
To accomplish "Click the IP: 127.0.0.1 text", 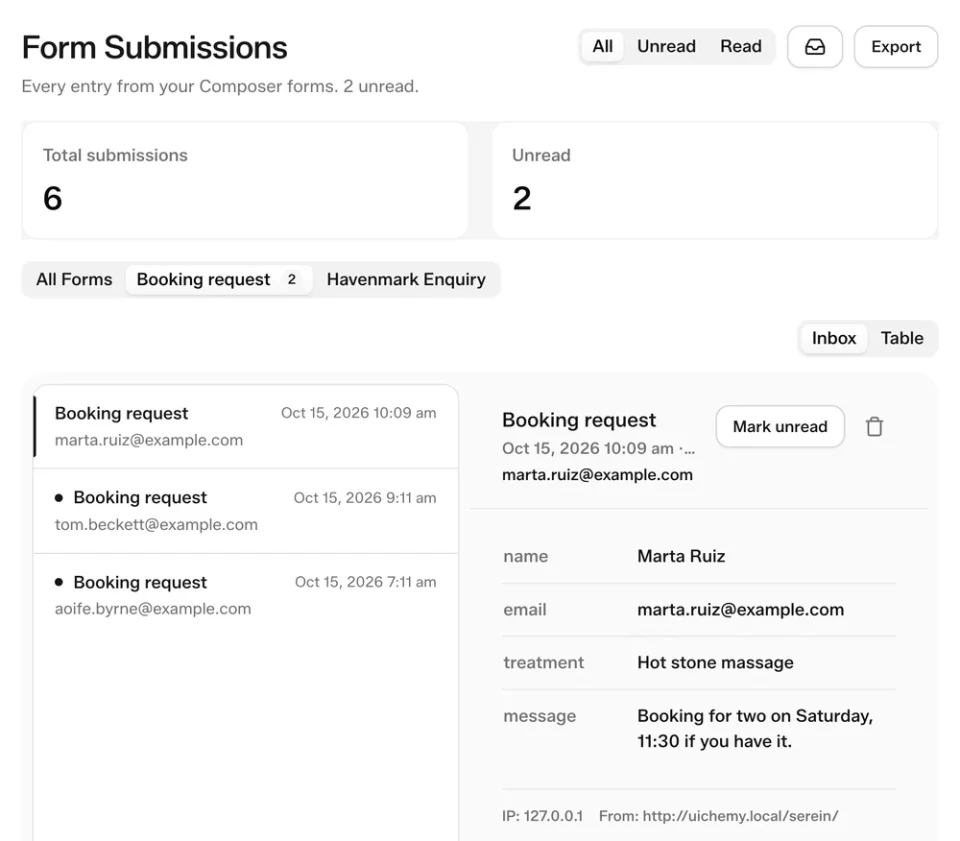I will coord(542,816).
